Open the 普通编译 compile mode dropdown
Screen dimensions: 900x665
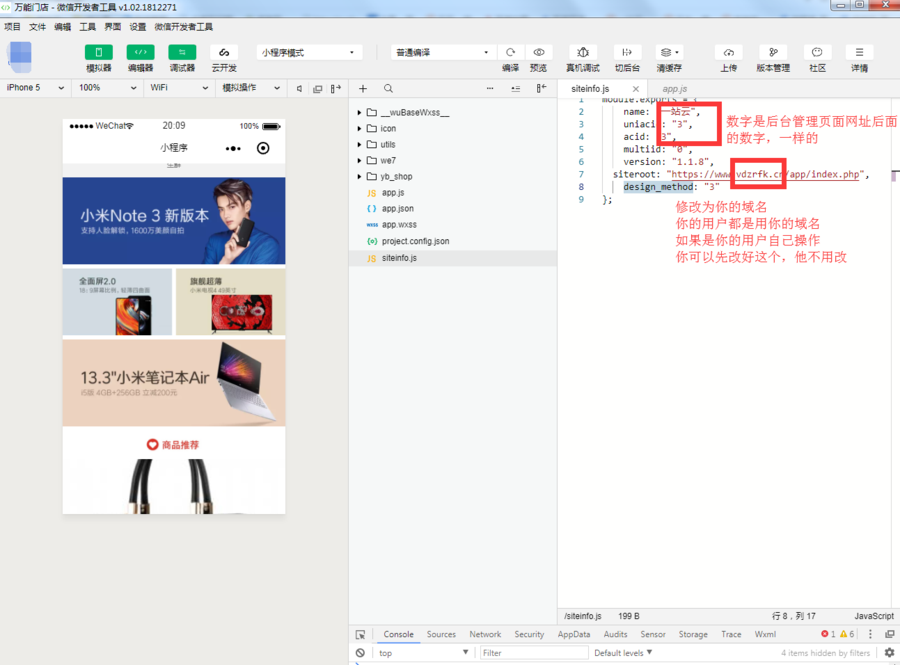442,52
